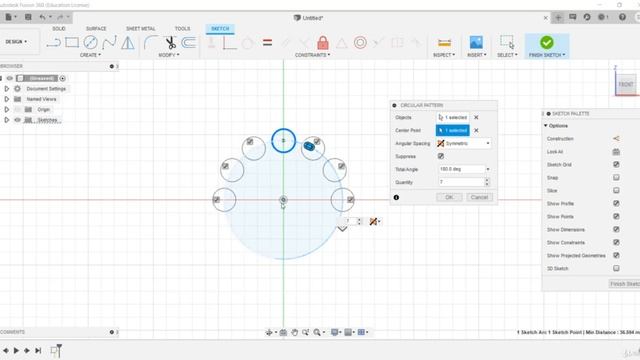
Task: Open the Total Angle dropdown arrow
Action: coord(488,169)
